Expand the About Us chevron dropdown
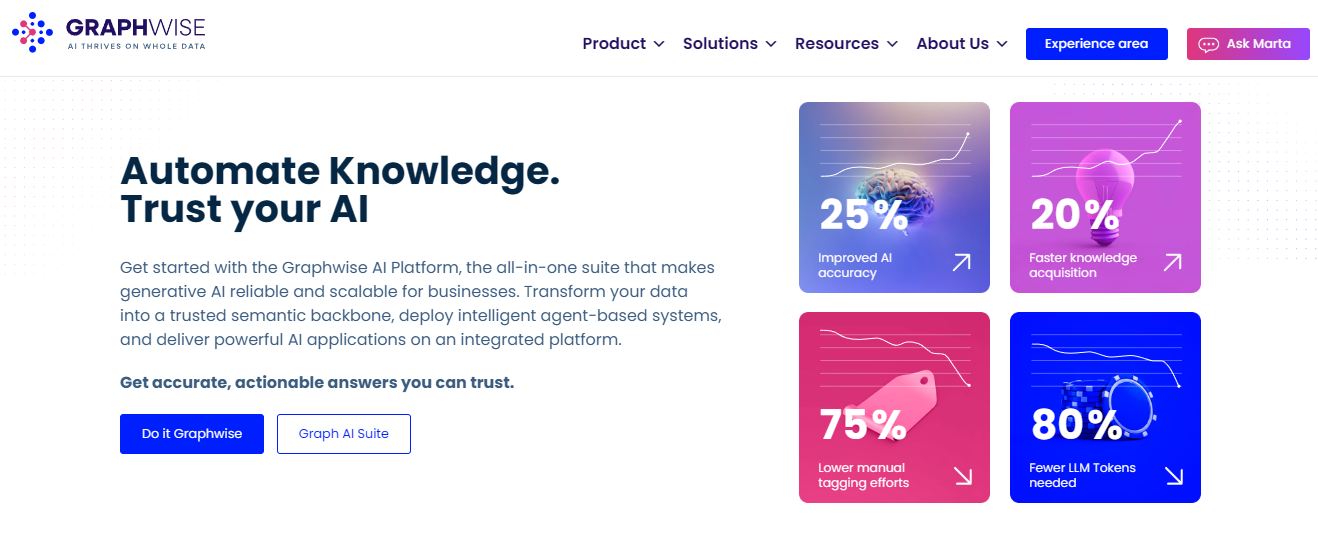This screenshot has width=1318, height=533. tap(1002, 44)
